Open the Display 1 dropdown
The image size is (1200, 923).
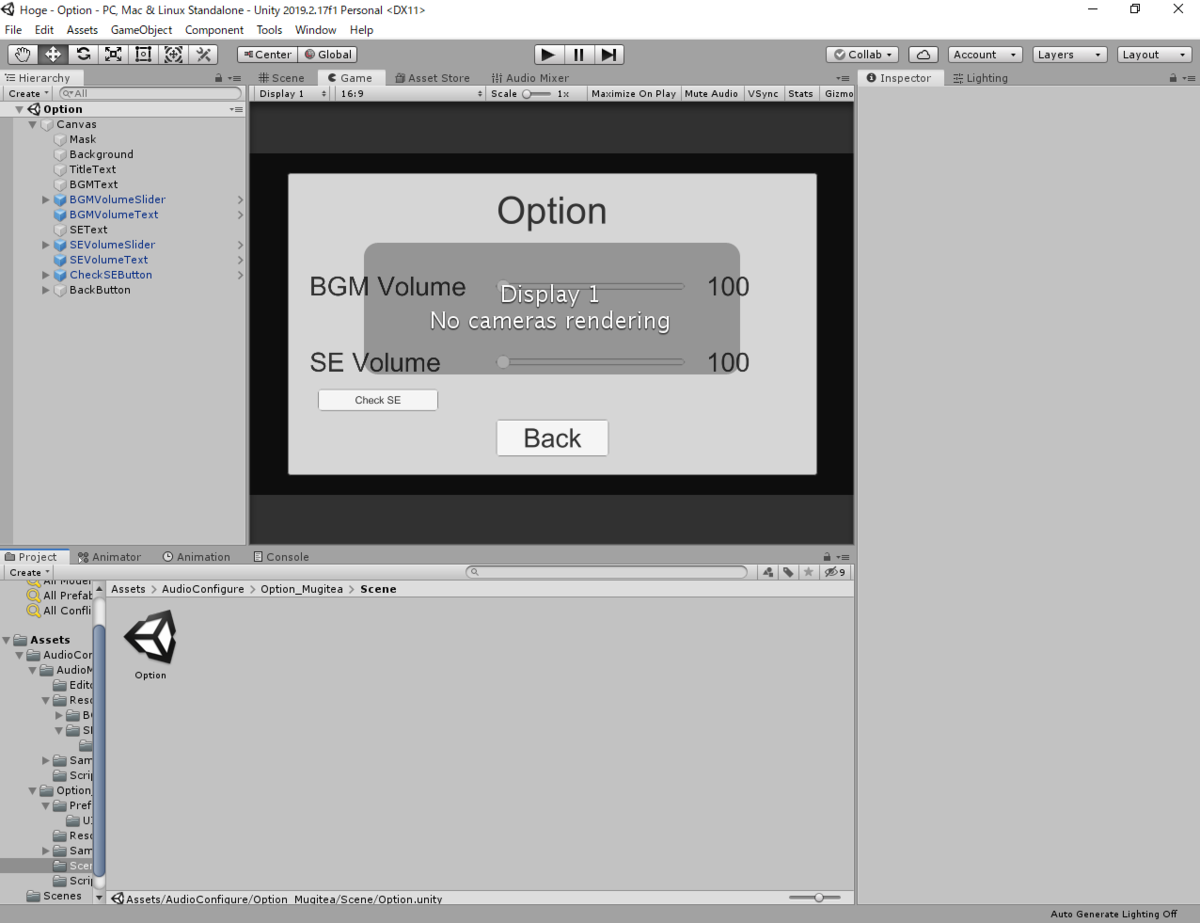pos(291,93)
